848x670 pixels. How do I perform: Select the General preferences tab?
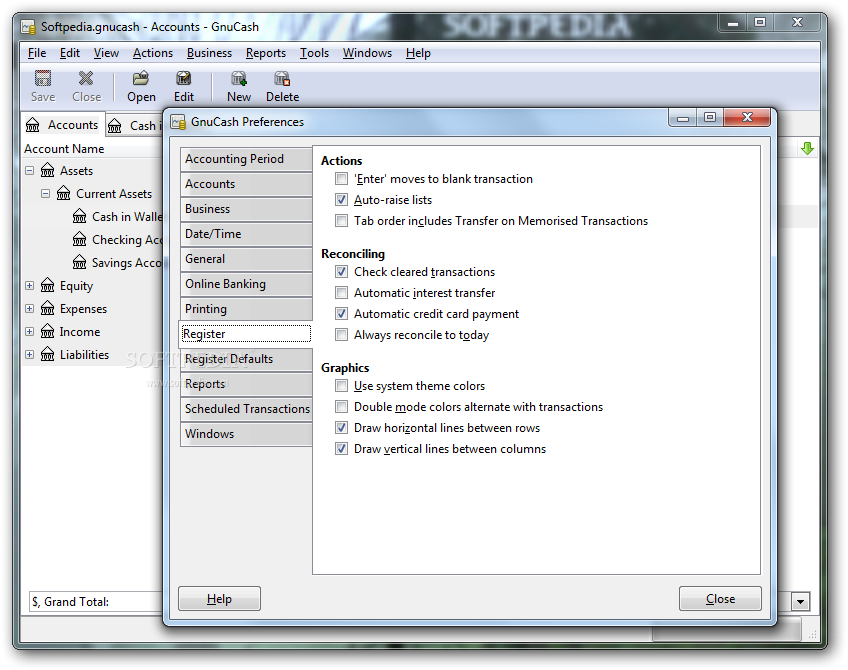(246, 259)
